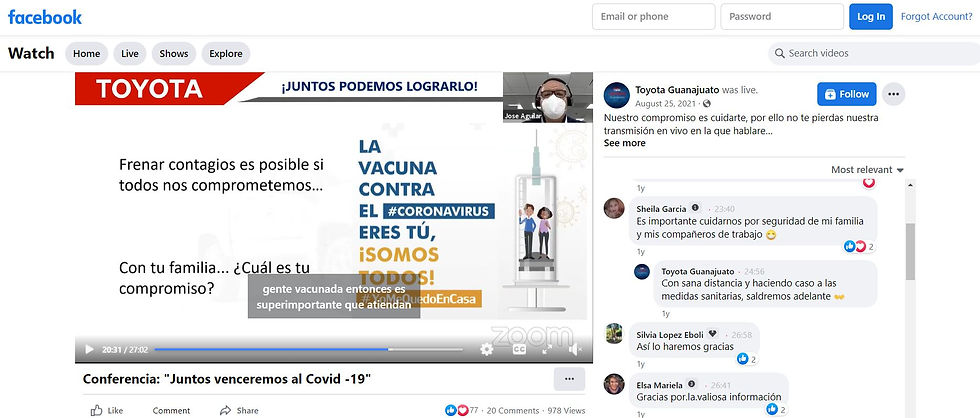View reactions on Sheila Garcia's comment
980x418 pixels.
click(859, 247)
